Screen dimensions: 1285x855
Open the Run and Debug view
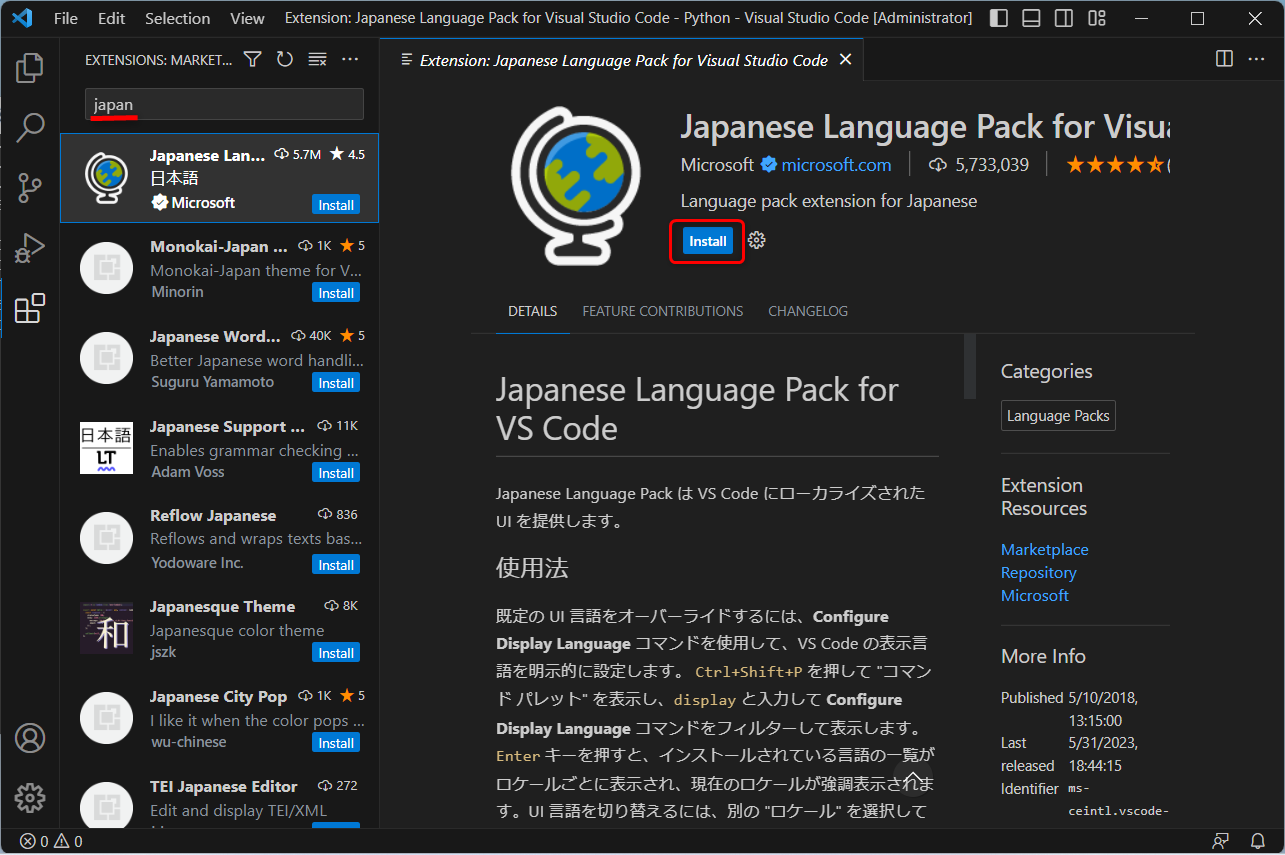point(30,248)
